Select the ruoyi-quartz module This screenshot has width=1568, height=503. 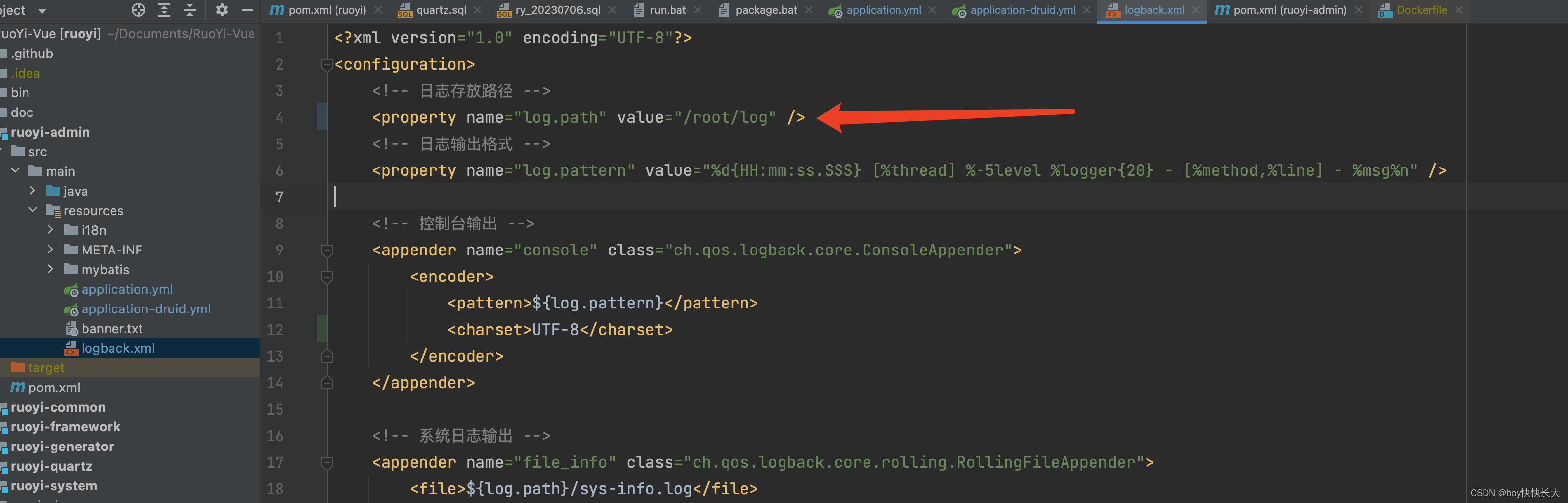tap(51, 466)
